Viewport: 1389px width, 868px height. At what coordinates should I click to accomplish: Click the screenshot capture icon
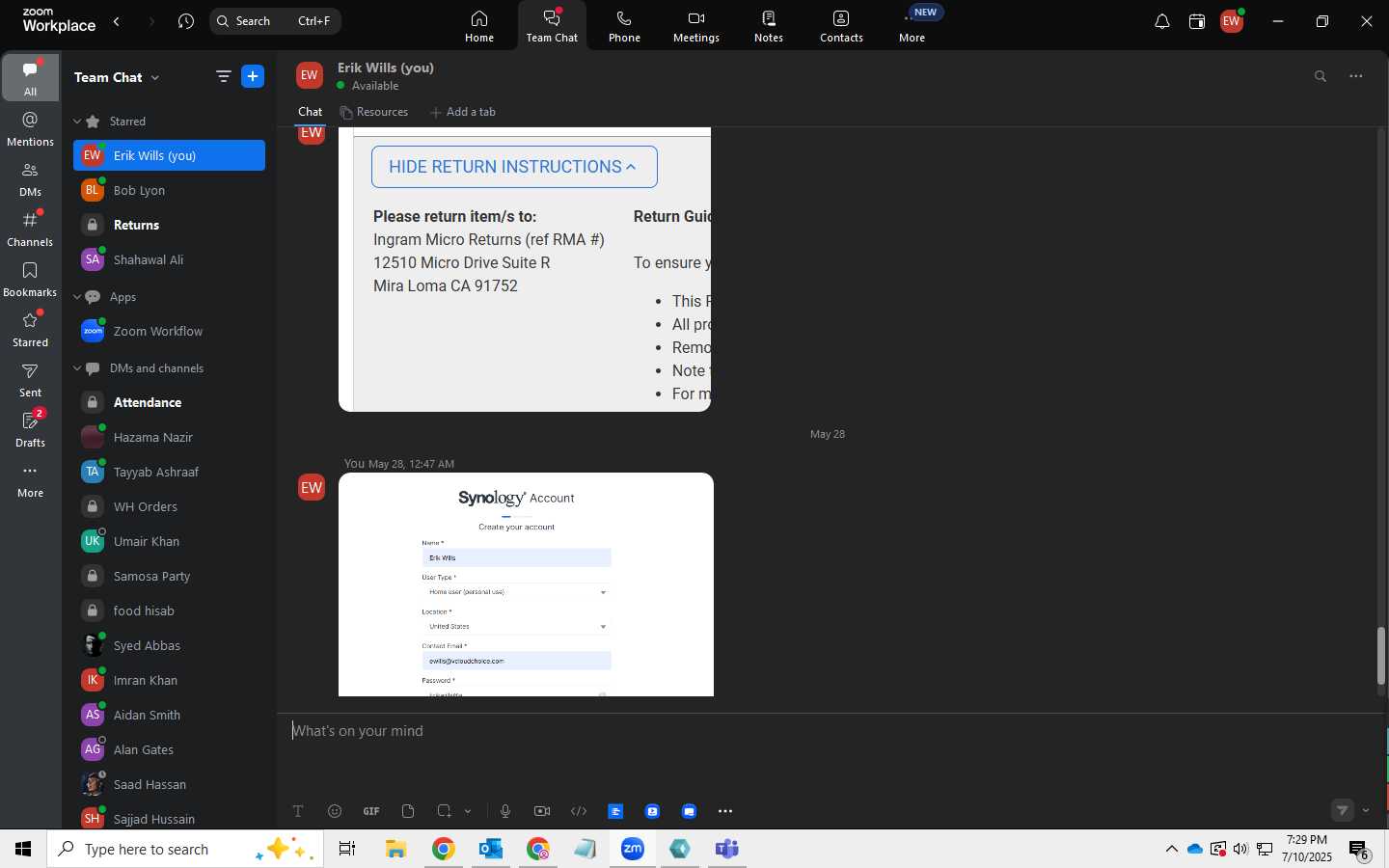click(444, 811)
